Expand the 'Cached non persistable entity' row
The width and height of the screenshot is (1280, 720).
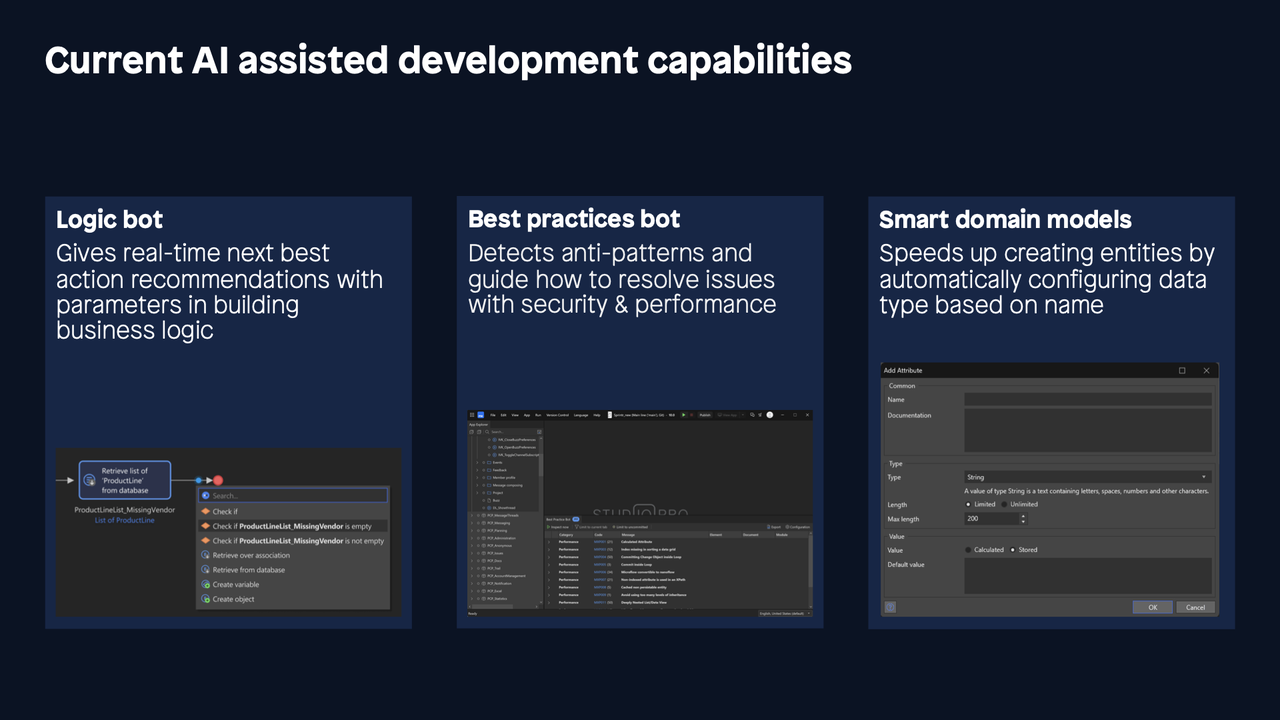coord(549,587)
